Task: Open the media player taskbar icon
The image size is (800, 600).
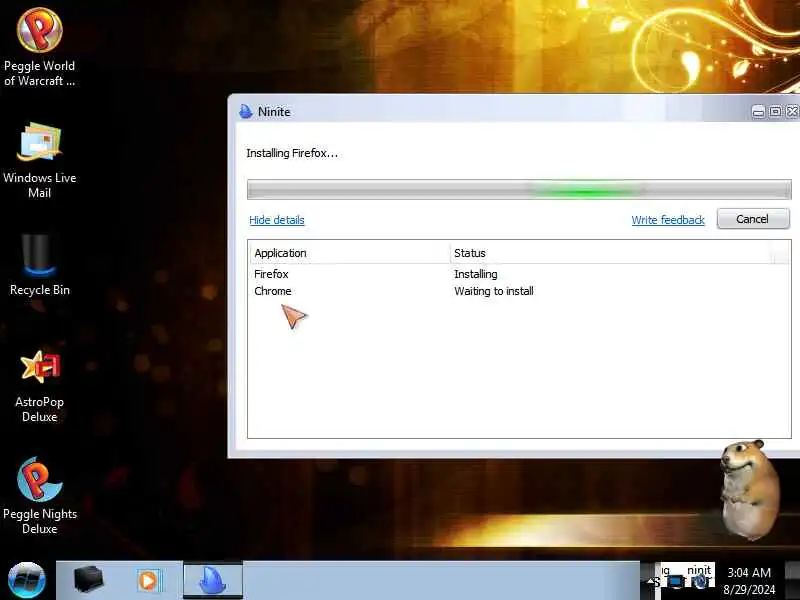Action: [x=149, y=581]
